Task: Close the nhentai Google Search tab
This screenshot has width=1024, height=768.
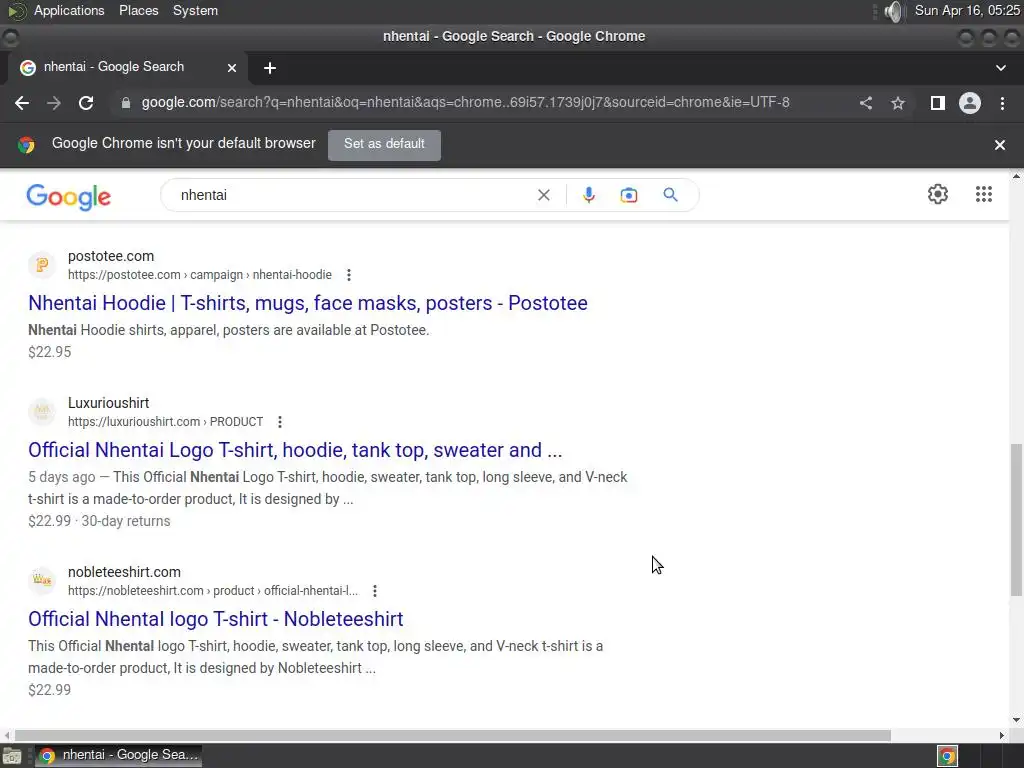Action: click(232, 68)
